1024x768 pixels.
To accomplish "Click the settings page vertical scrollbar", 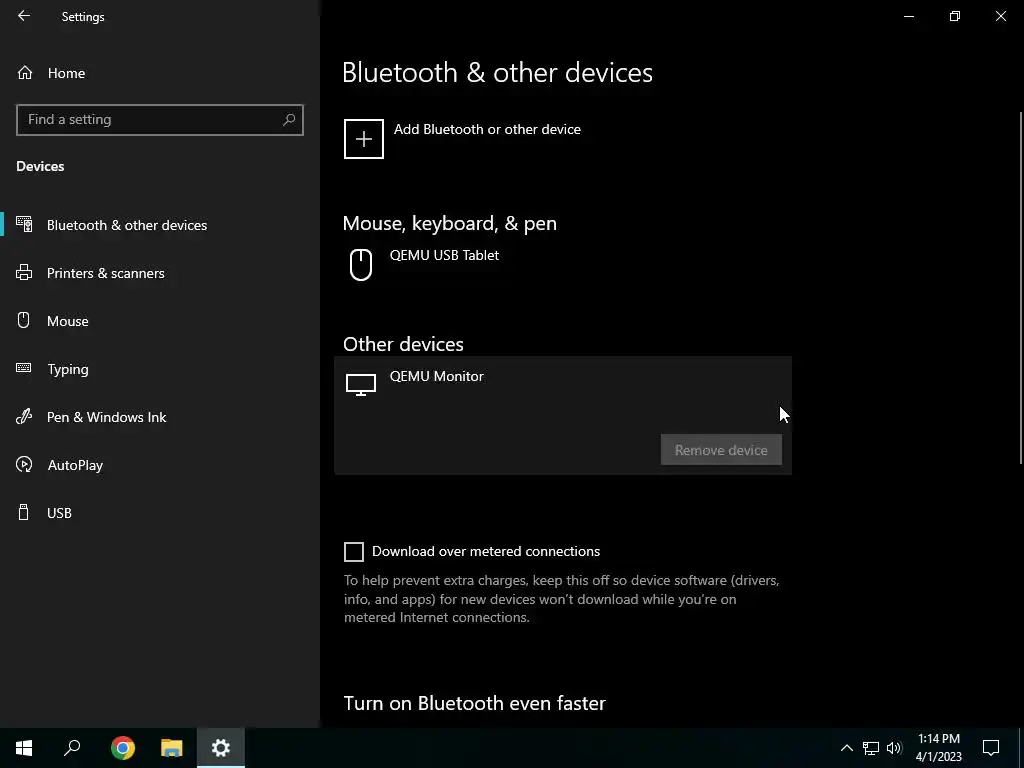I will pos(1021,287).
